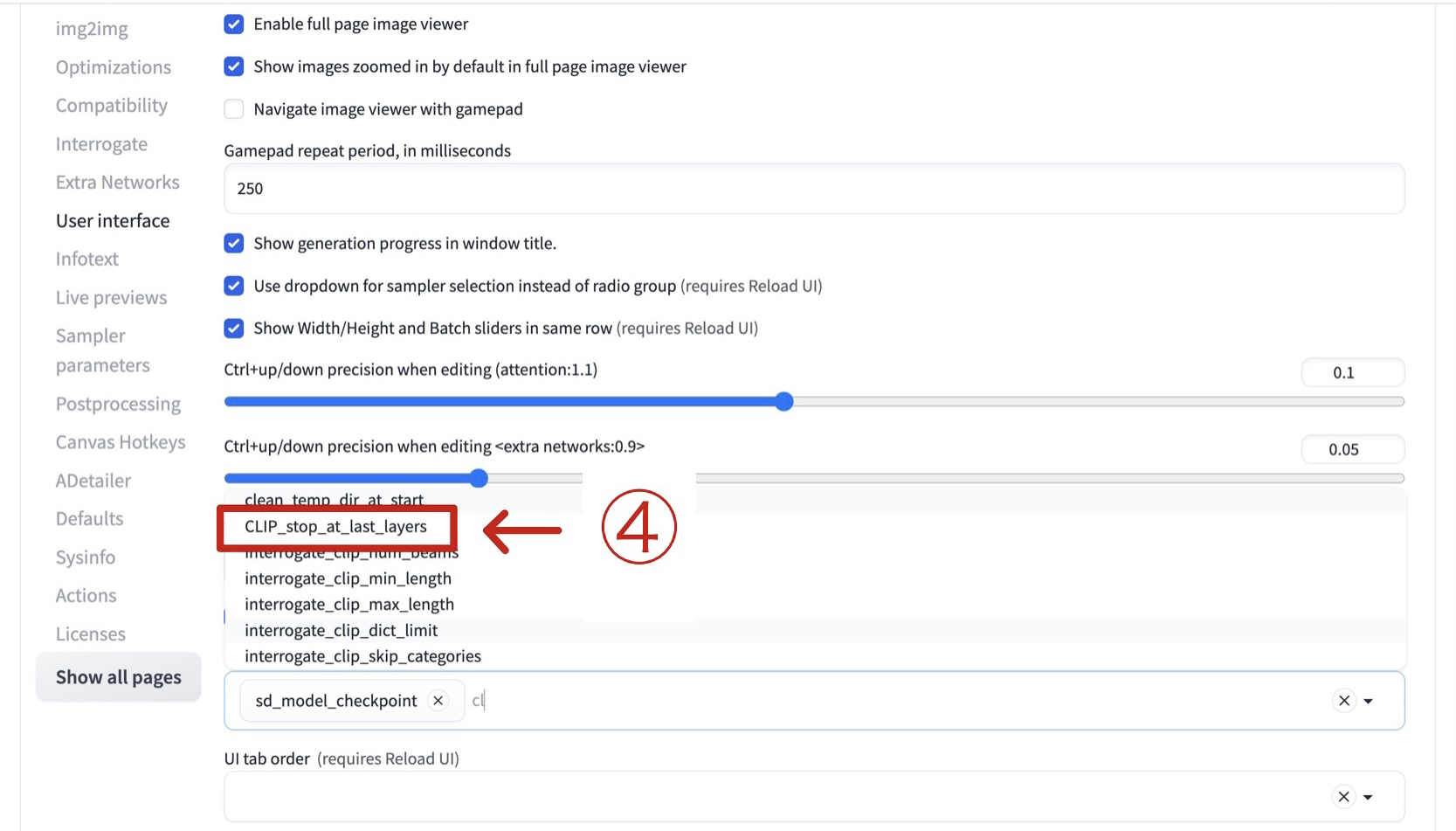The height and width of the screenshot is (831, 1456).
Task: Open the Extra Networks settings page
Action: click(117, 183)
